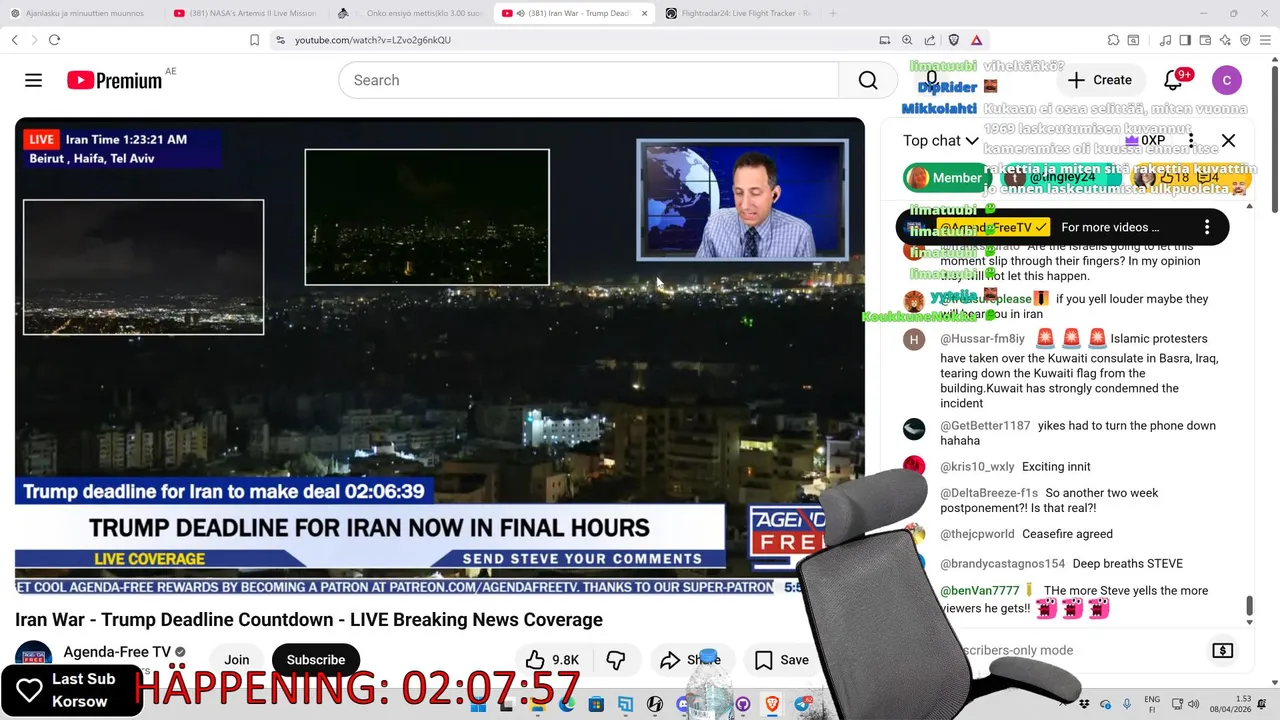Click the live video player
1280x720 pixels.
tap(440, 356)
